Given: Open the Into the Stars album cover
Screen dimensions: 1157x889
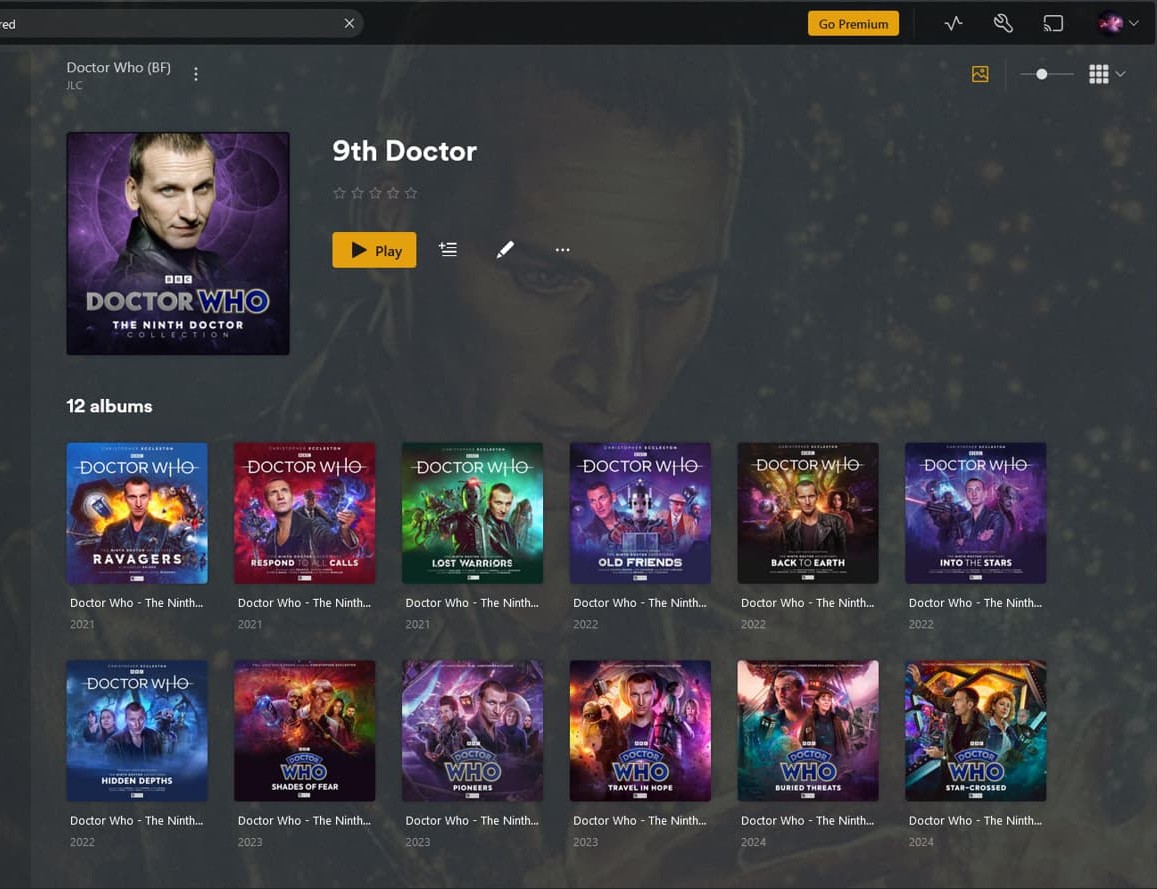Looking at the screenshot, I should [x=975, y=513].
